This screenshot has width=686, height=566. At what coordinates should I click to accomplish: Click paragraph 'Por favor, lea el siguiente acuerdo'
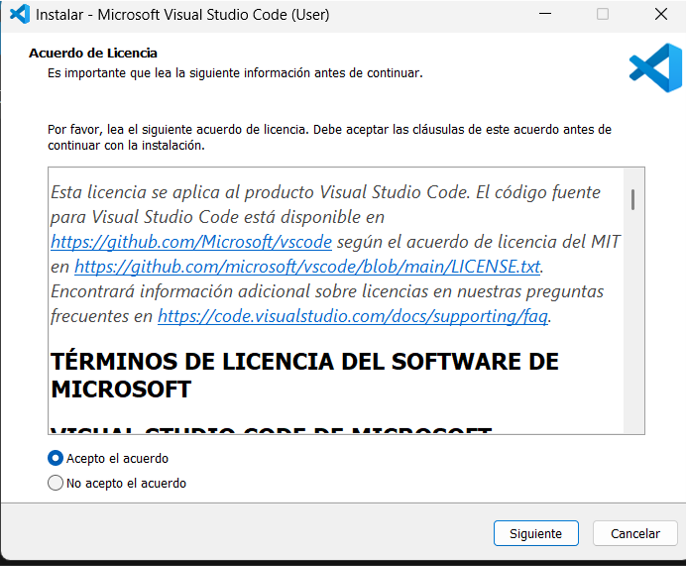point(329,137)
